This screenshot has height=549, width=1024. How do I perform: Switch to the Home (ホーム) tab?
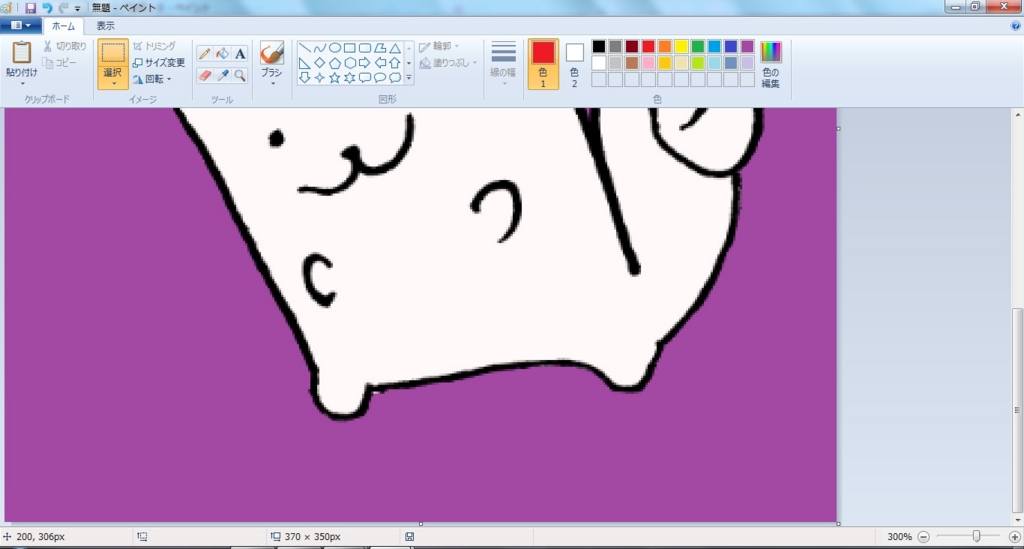click(63, 26)
